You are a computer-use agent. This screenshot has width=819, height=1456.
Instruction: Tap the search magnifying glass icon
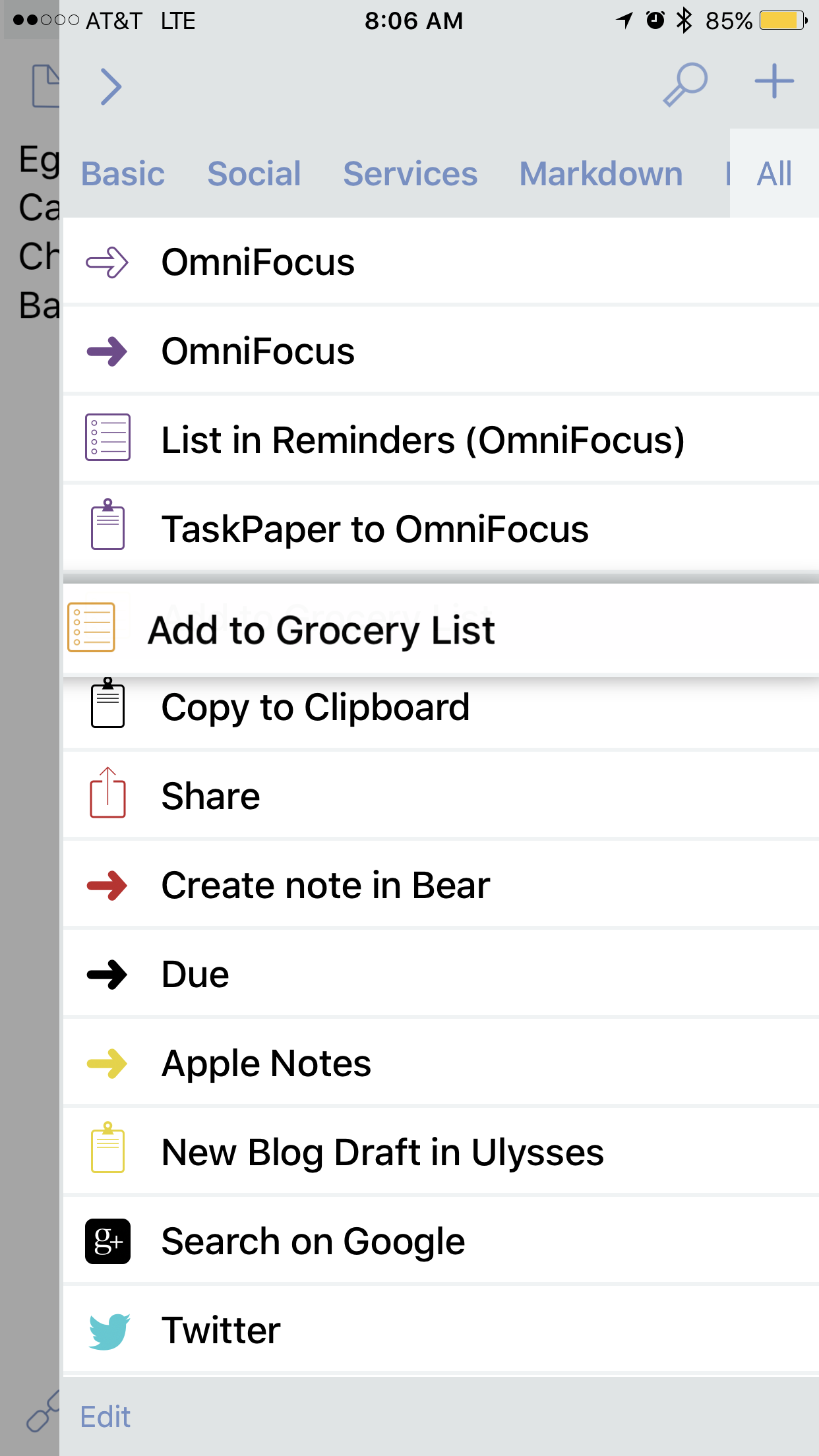[x=685, y=84]
